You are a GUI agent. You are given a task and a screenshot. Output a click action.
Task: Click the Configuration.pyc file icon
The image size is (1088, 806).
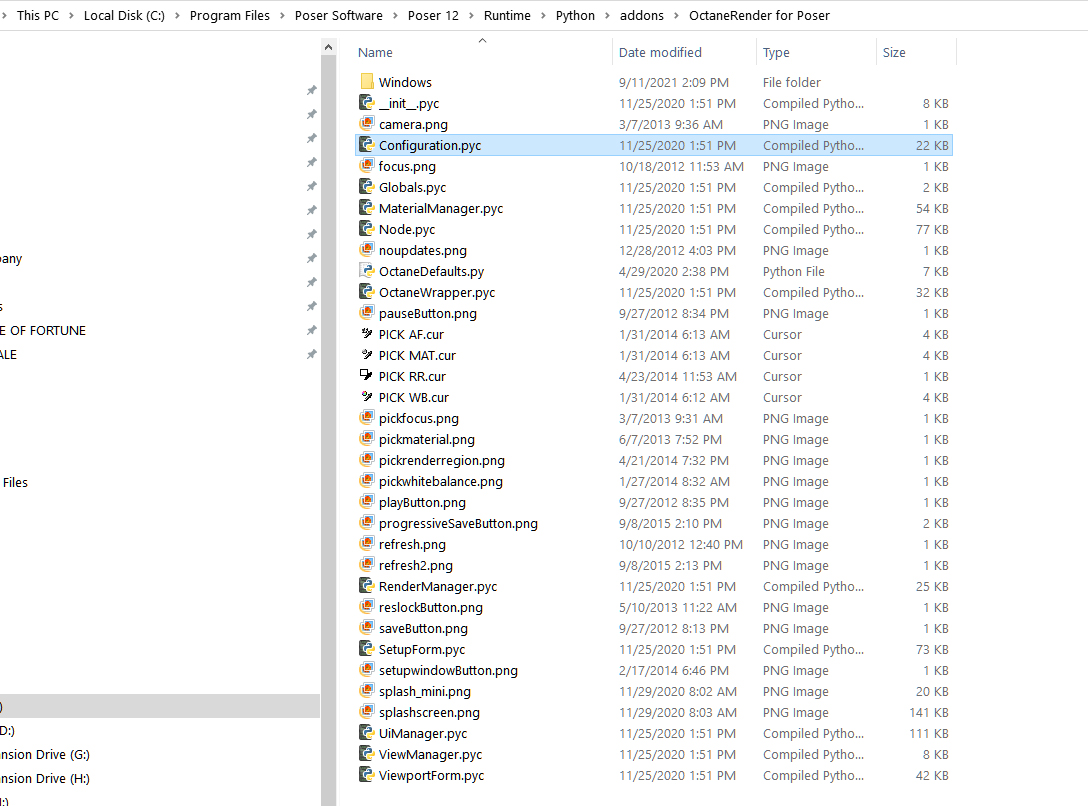click(x=367, y=145)
